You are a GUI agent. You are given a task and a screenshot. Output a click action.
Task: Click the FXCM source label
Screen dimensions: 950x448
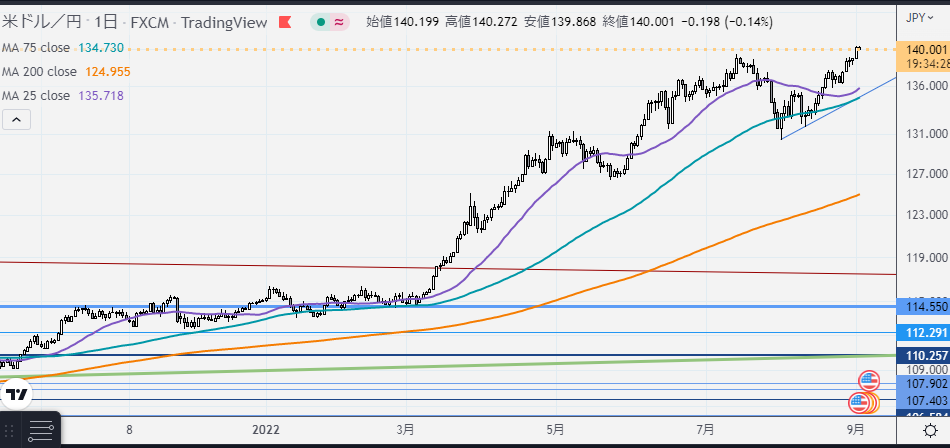tap(151, 23)
